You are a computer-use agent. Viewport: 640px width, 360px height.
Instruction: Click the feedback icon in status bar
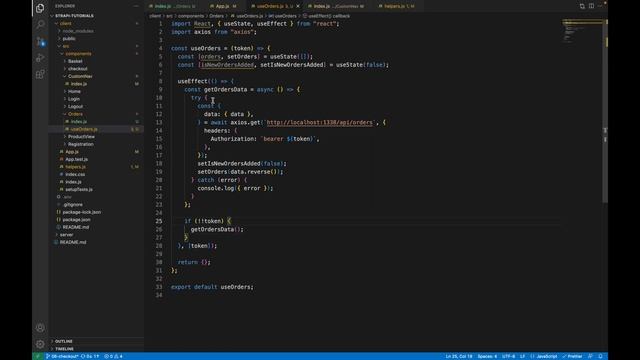(590, 356)
